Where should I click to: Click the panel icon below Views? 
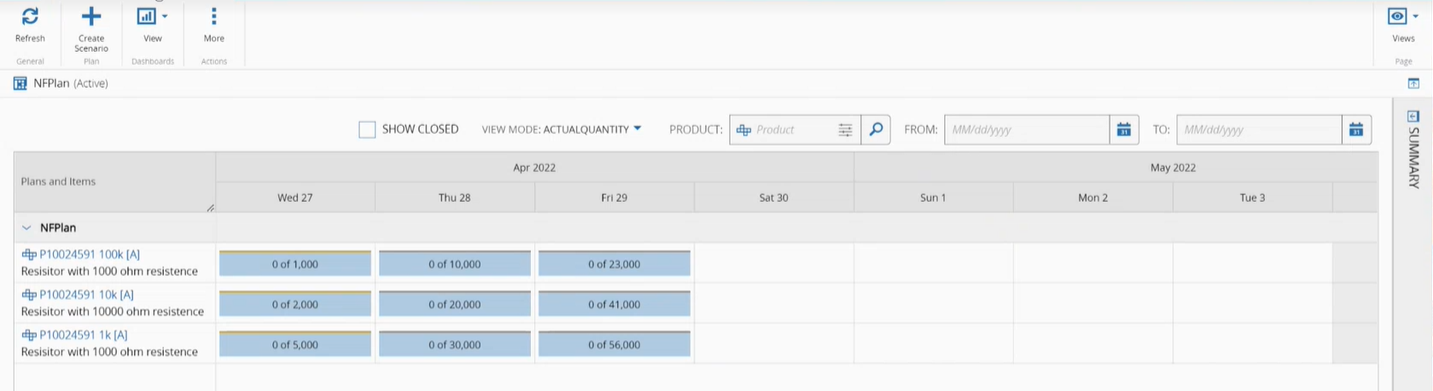coord(1414,83)
